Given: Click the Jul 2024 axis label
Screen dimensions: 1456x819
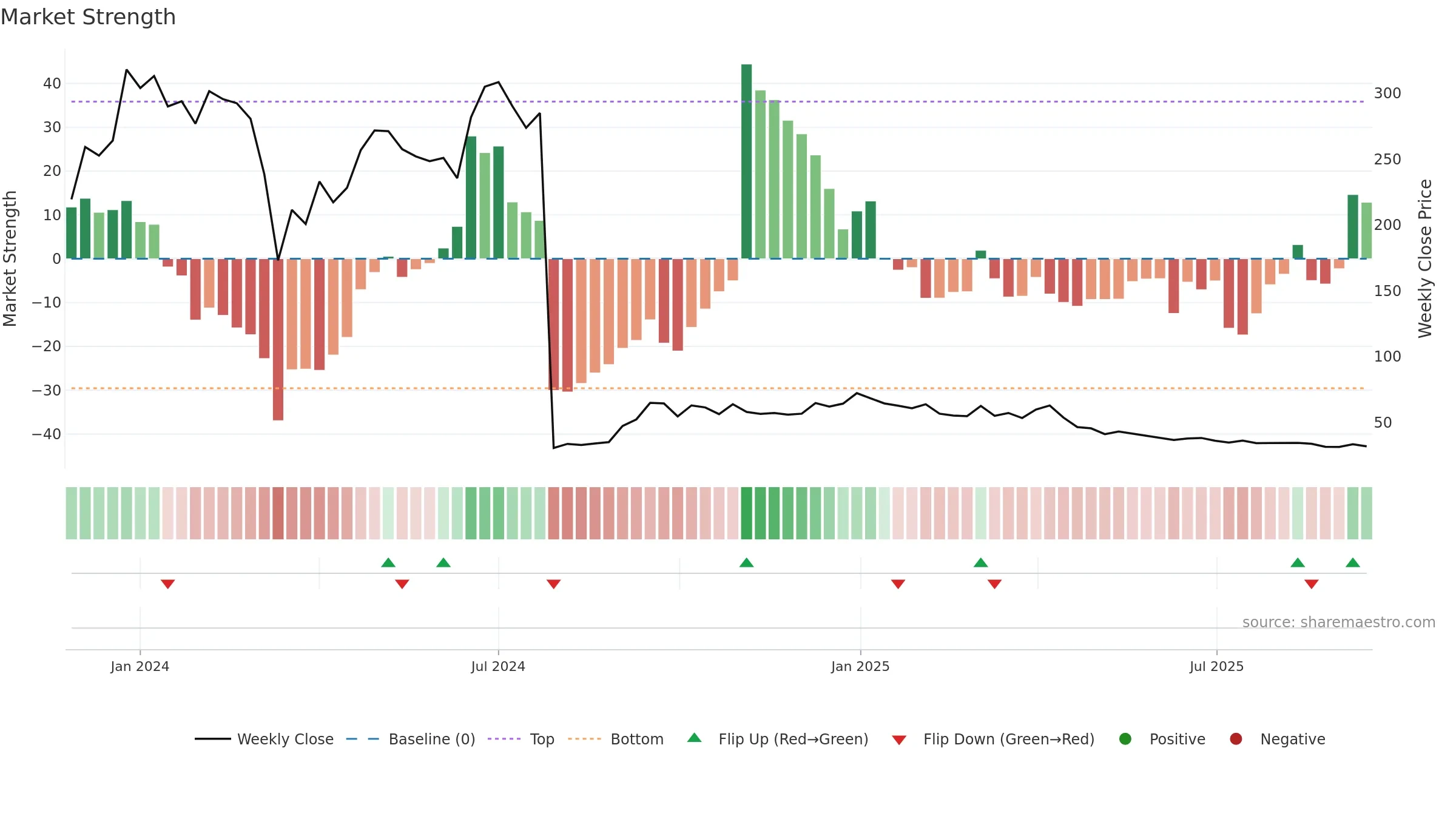Looking at the screenshot, I should coord(498,666).
